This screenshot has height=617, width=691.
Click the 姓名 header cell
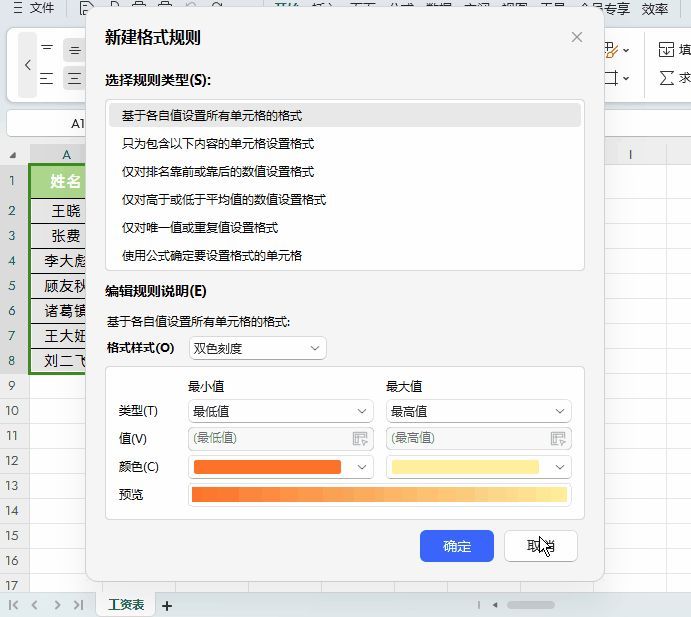[58, 181]
